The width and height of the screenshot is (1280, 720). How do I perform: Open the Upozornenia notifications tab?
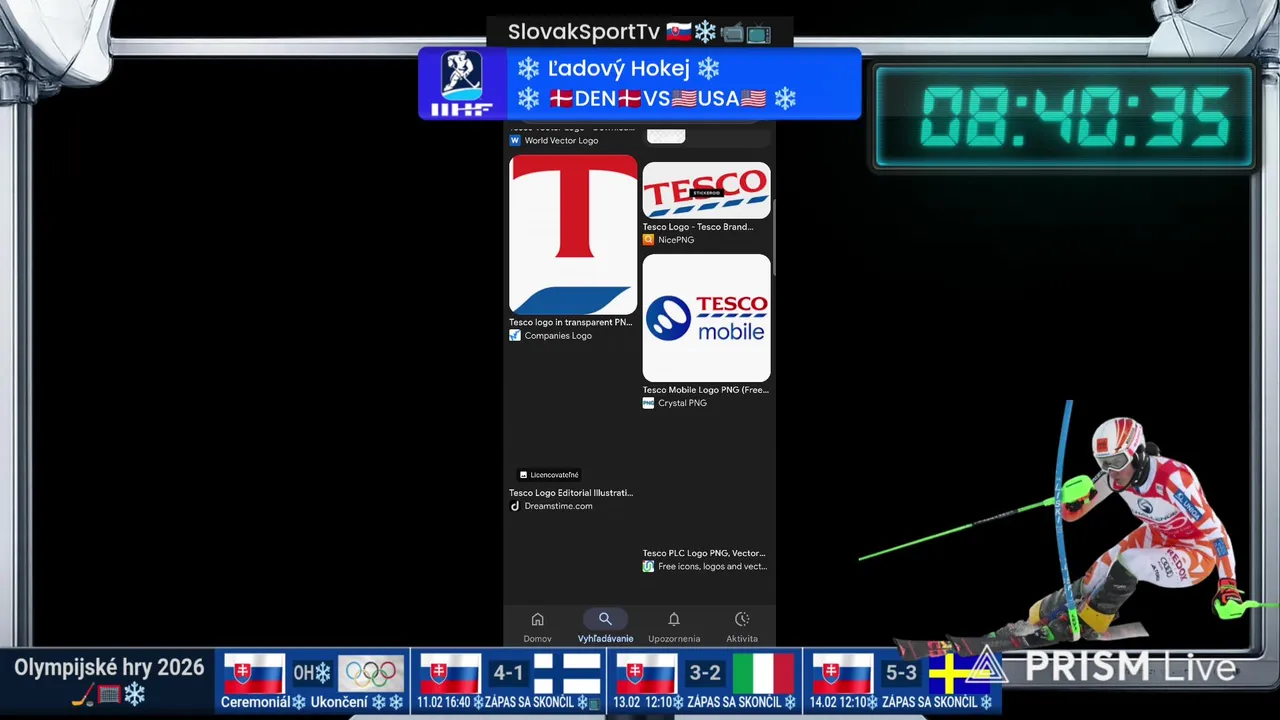click(x=674, y=628)
